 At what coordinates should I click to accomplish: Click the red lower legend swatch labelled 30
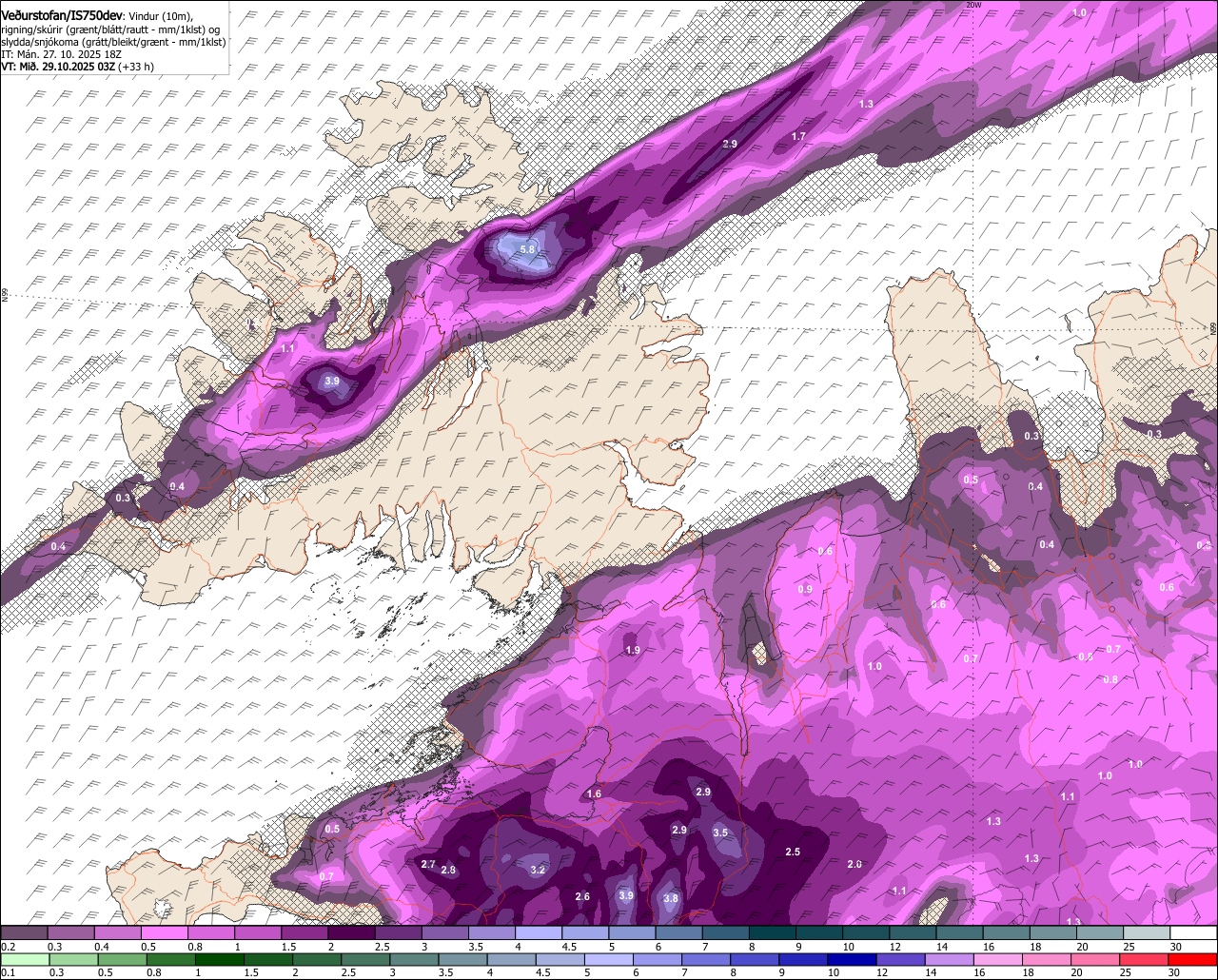(1194, 958)
